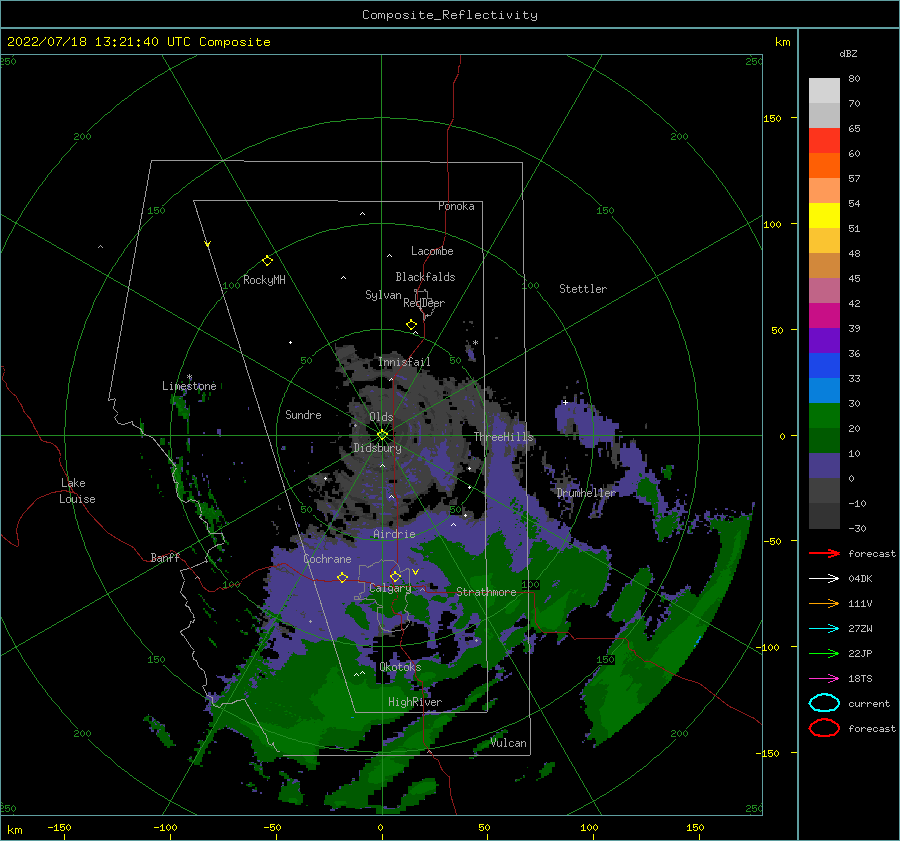Click the Lacombe label
Image resolution: width=900 pixels, height=841 pixels.
[432, 251]
